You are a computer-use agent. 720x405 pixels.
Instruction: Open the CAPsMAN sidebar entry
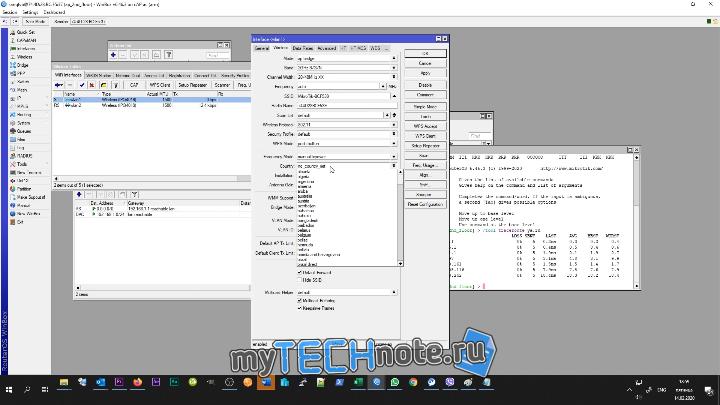25,40
